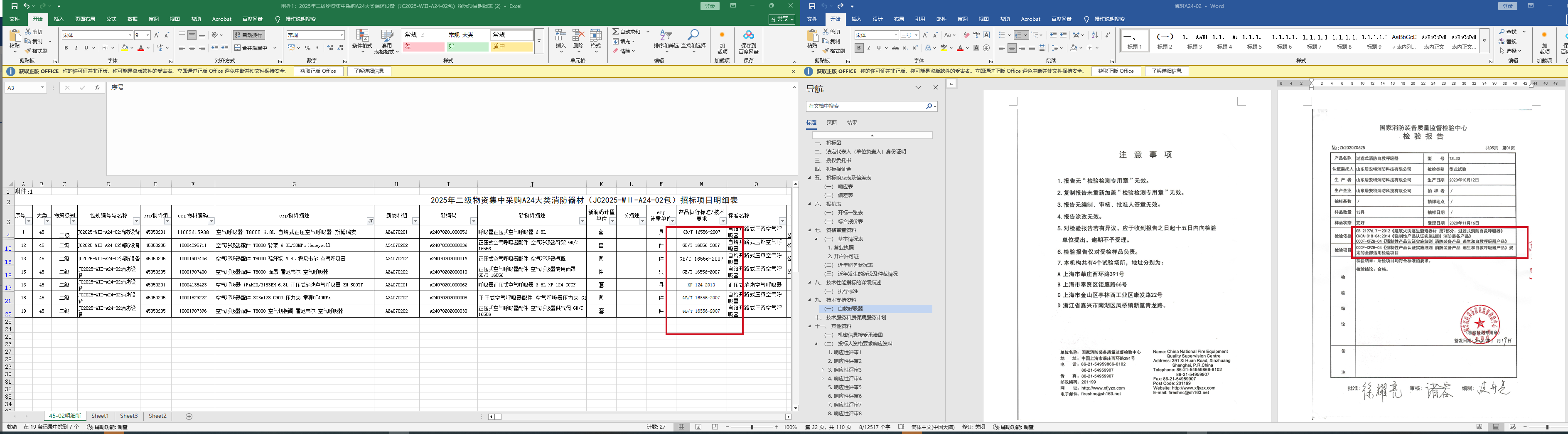Image resolution: width=1568 pixels, height=434 pixels.
Task: Open the 邮件 tab in Word
Action: click(941, 19)
